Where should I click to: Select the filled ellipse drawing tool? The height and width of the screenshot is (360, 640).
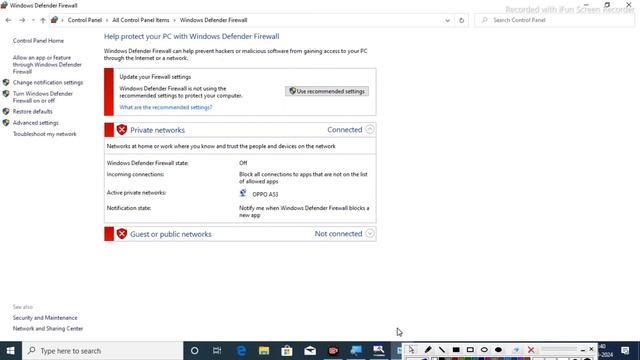click(x=498, y=350)
